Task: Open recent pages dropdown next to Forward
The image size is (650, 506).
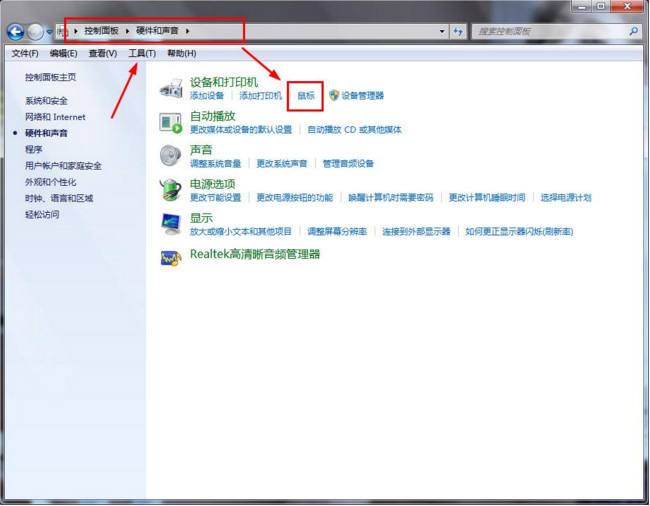Action: [x=49, y=31]
